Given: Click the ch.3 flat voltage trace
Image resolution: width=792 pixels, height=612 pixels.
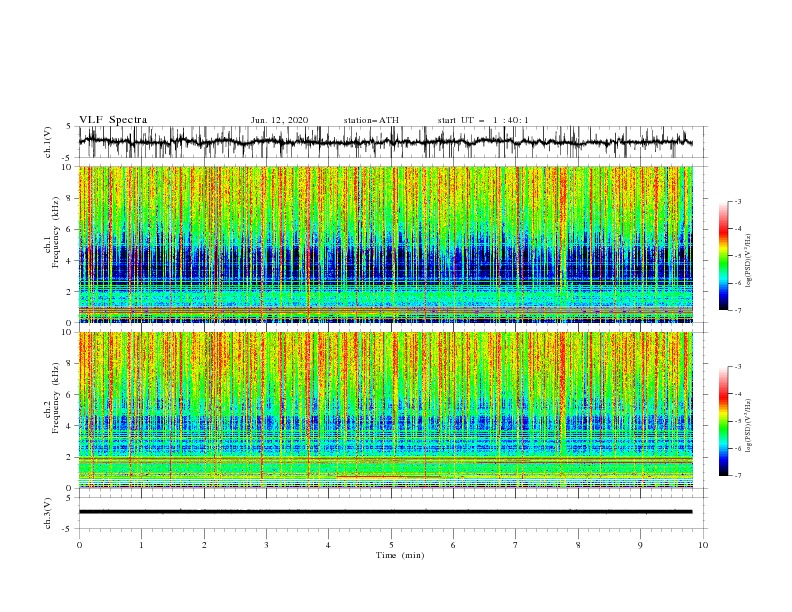Looking at the screenshot, I should coord(385,512).
